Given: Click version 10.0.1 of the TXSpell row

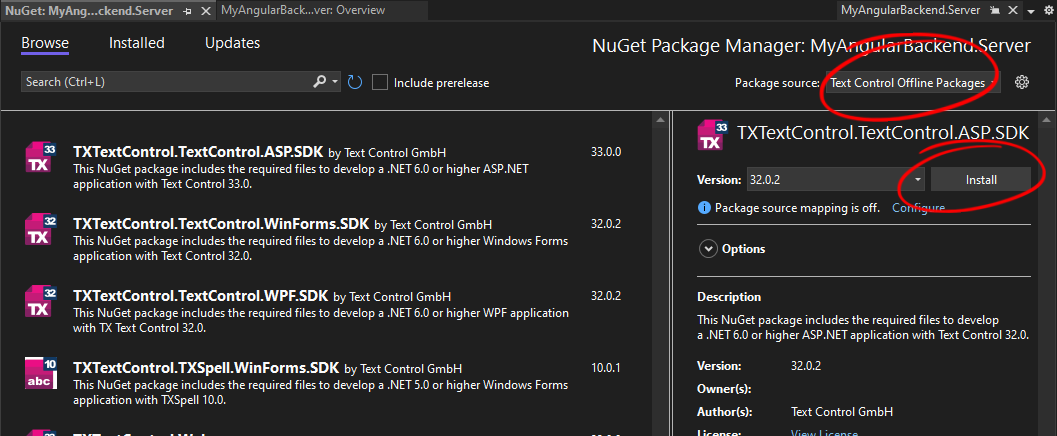Looking at the screenshot, I should click(605, 368).
